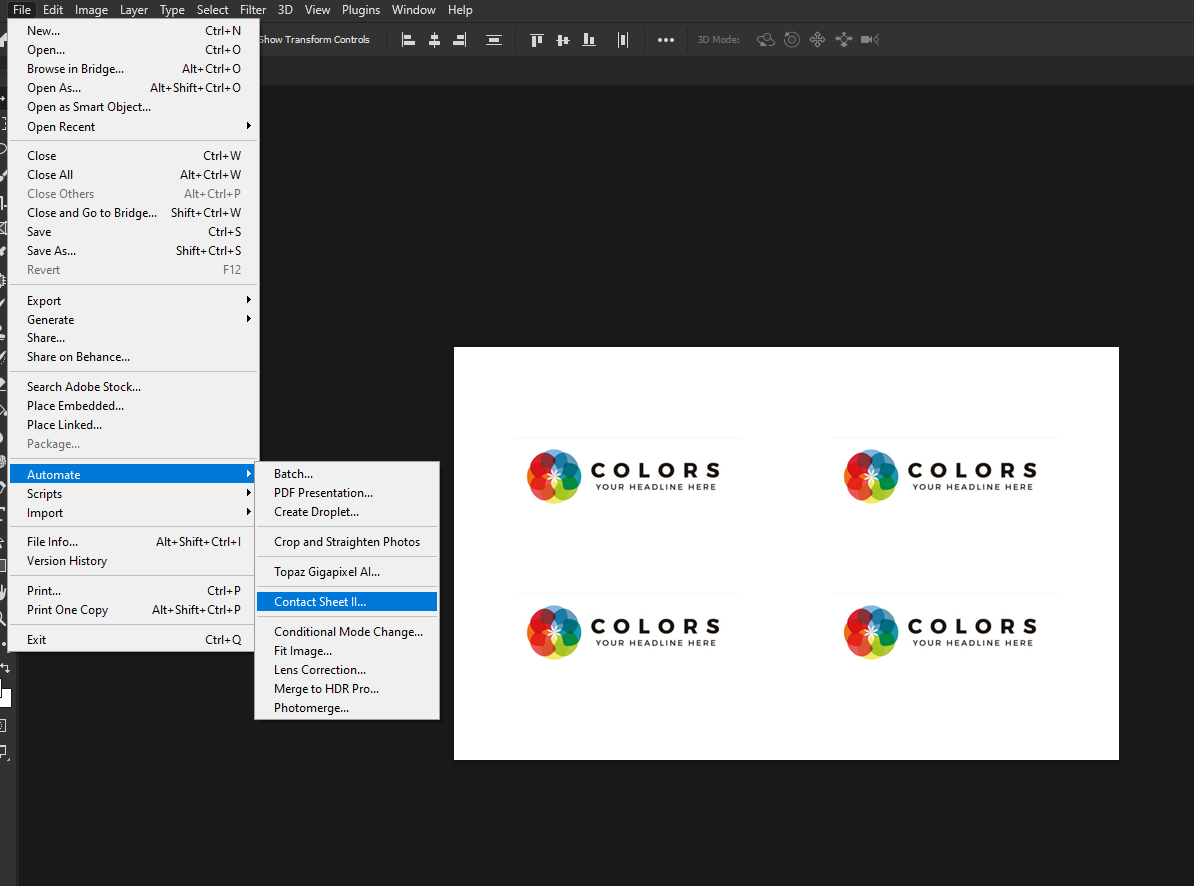Click the align right edges icon
The width and height of the screenshot is (1194, 886).
point(459,40)
